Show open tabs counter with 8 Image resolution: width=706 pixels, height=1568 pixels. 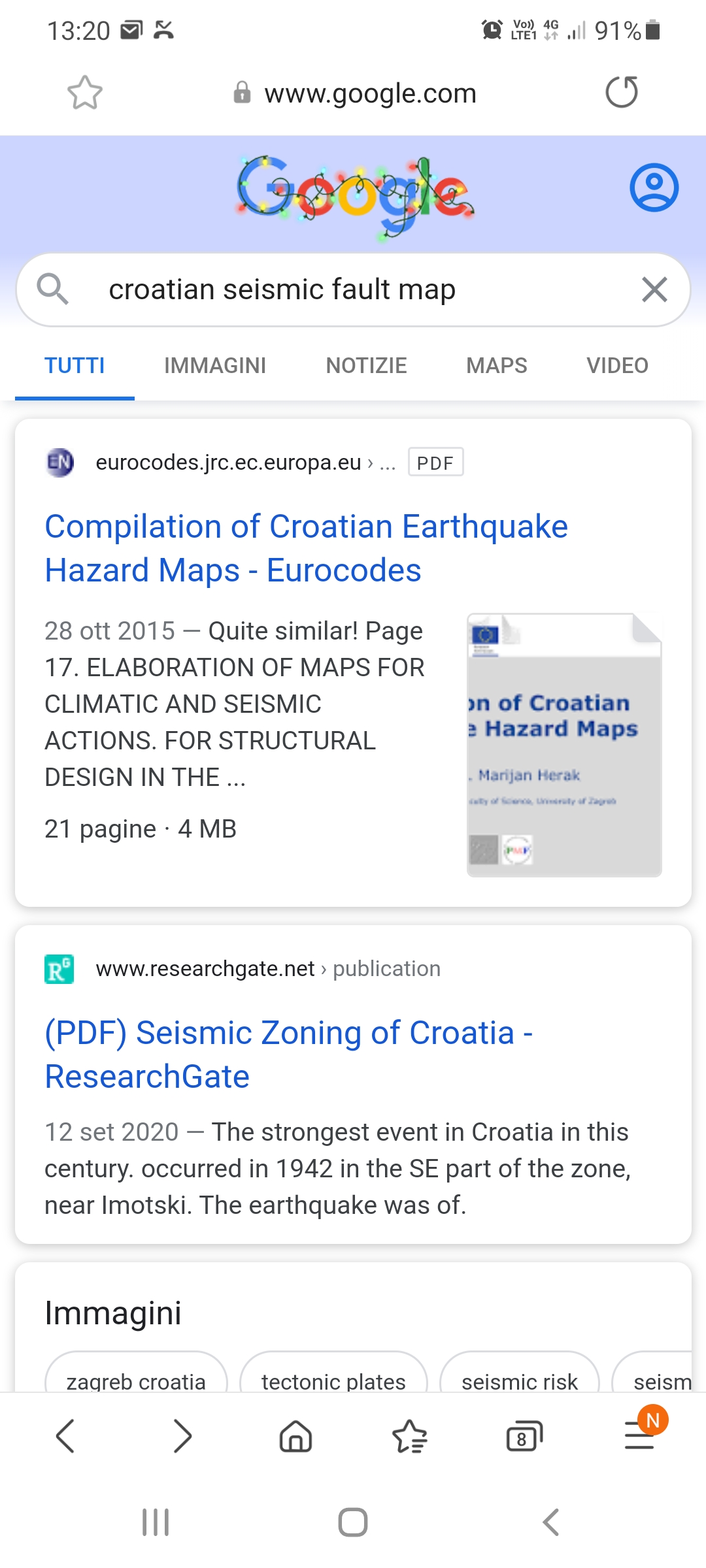(524, 1436)
